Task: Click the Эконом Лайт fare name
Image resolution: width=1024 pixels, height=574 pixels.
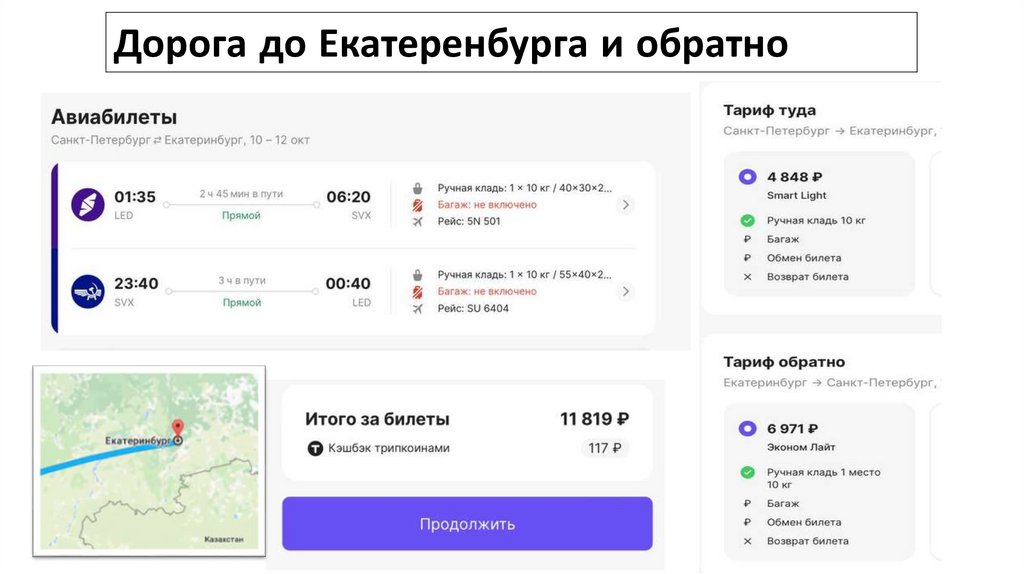Action: [x=801, y=447]
